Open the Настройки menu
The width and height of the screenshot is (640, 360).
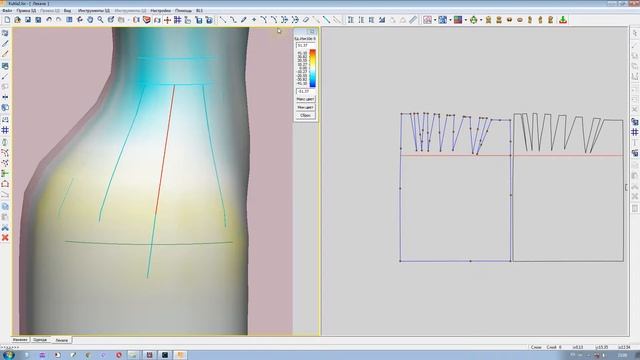pyautogui.click(x=160, y=10)
